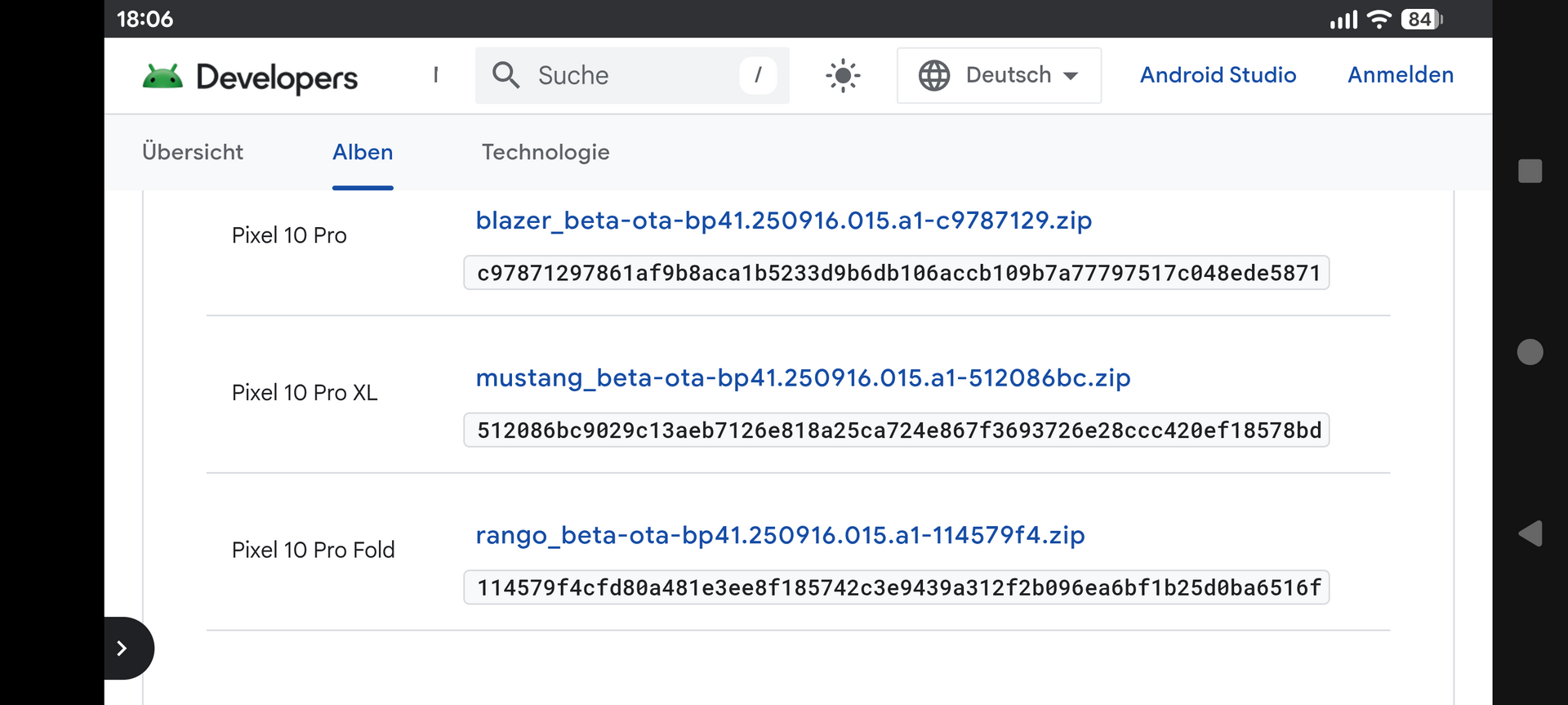Screen dimensions: 1568x705
Task: Download the rango_beta OTA zip file
Action: click(x=780, y=536)
